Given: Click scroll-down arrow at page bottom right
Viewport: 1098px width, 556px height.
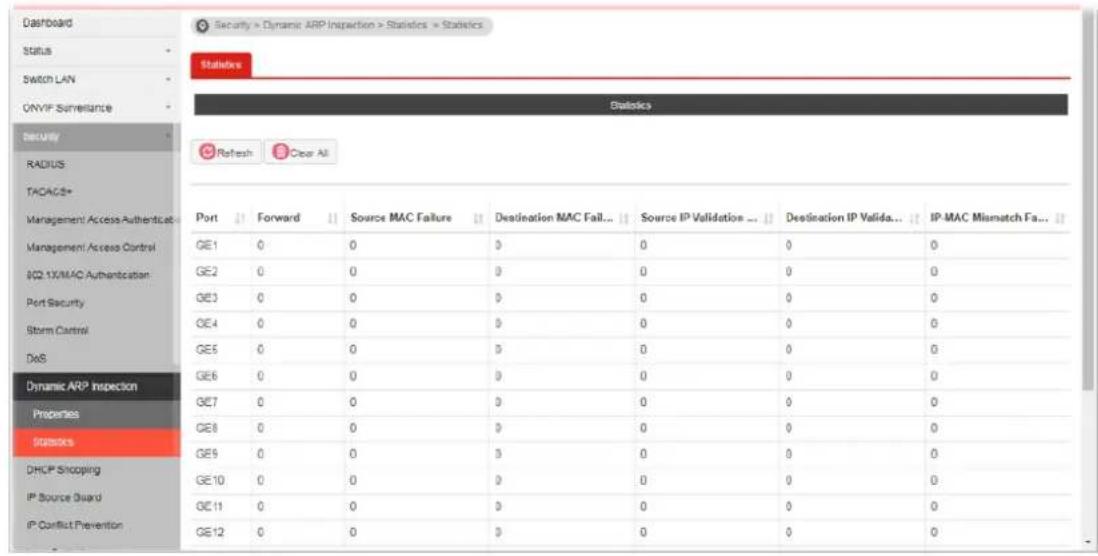Looking at the screenshot, I should (1086, 543).
